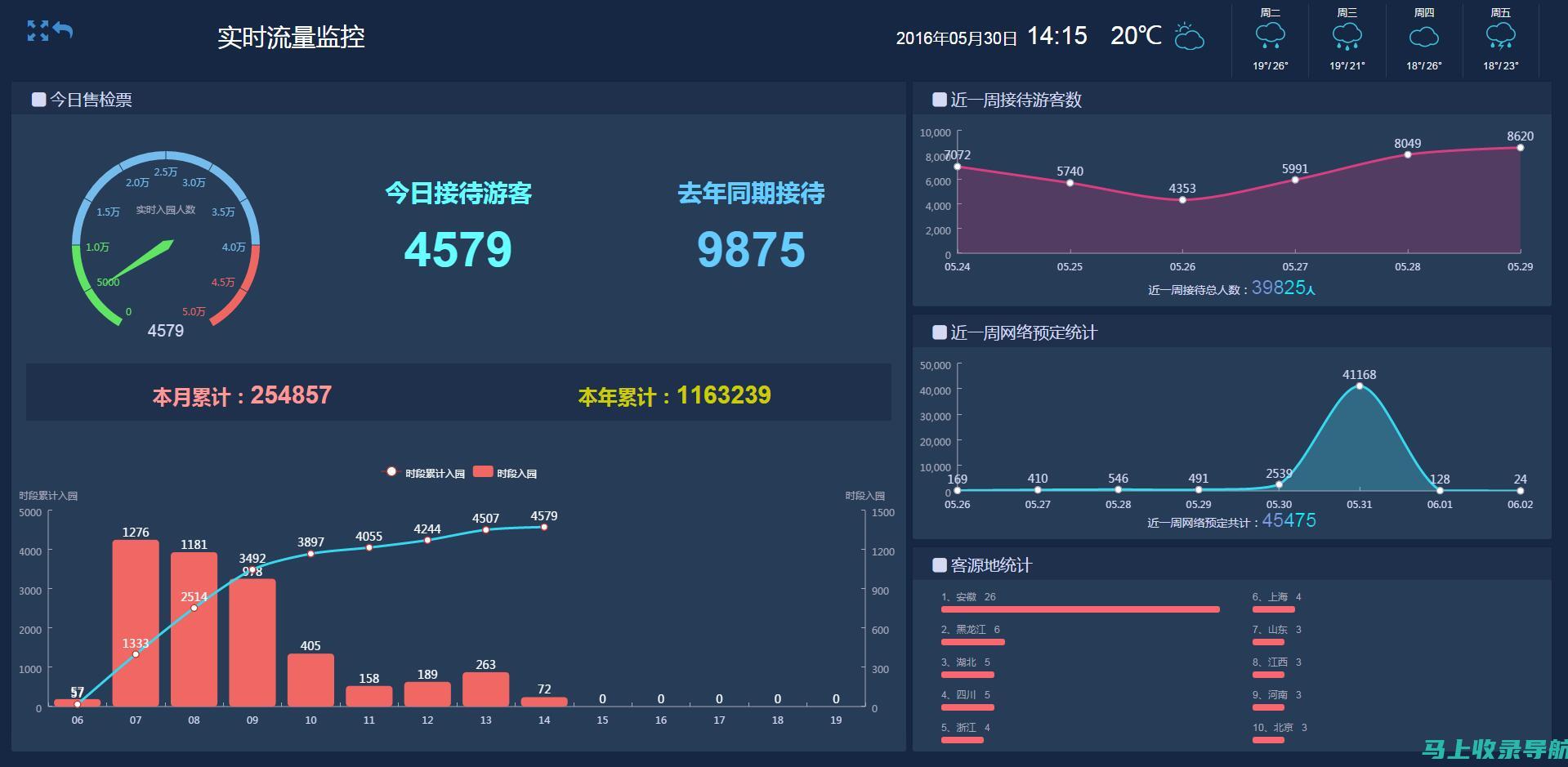Click the cumulative line point labeled 1333
This screenshot has height=767, width=1568.
(136, 654)
